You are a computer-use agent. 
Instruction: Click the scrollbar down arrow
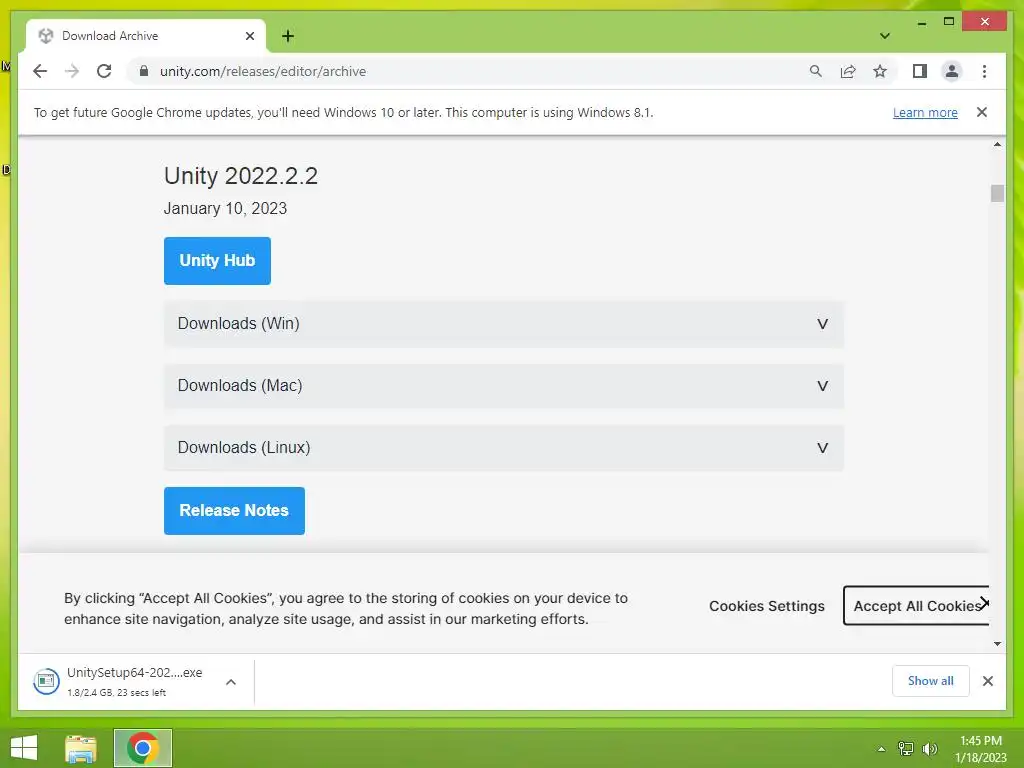click(997, 644)
